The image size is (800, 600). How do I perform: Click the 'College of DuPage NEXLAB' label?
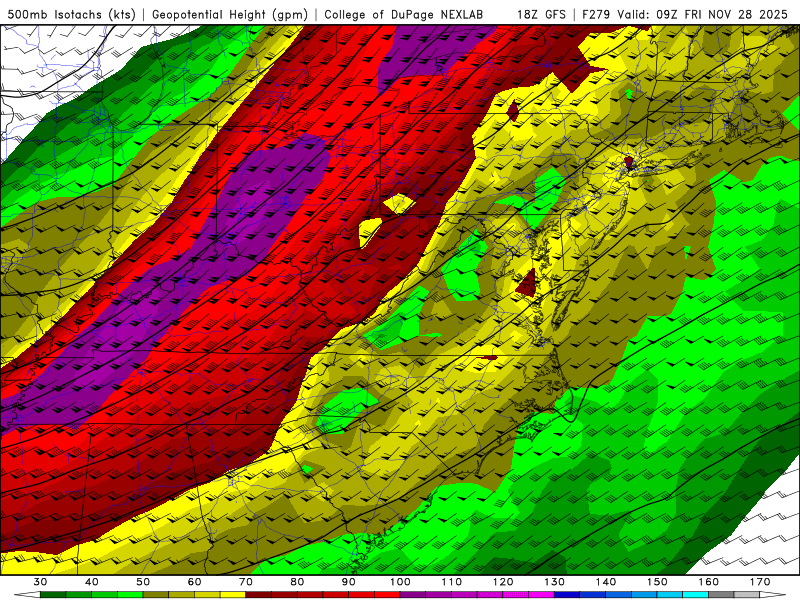404,14
